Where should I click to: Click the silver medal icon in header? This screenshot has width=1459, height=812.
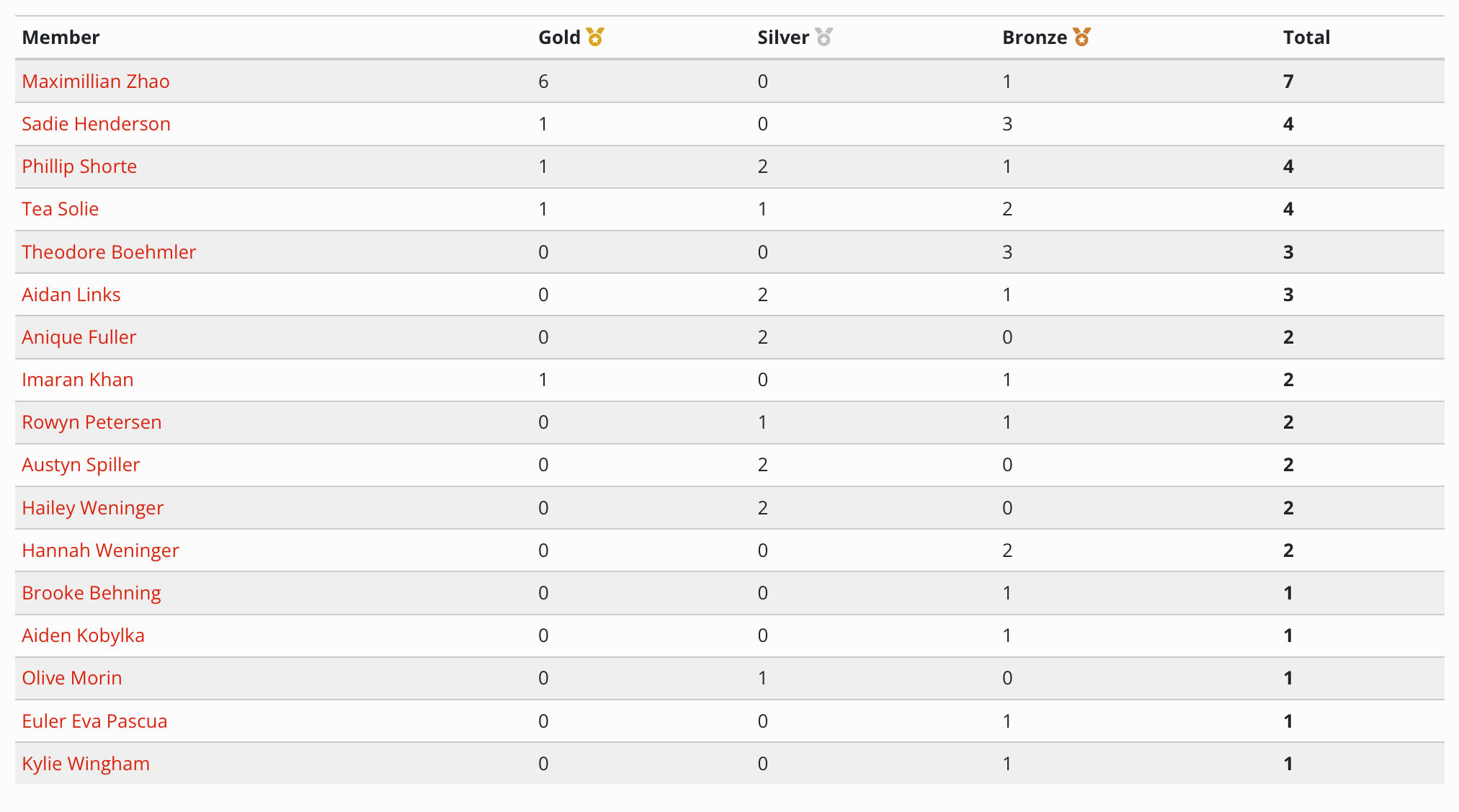pos(824,37)
